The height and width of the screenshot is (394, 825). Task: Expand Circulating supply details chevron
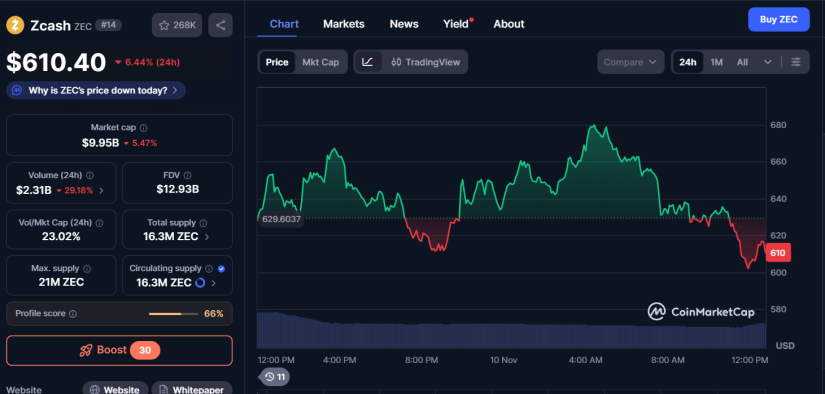point(213,284)
